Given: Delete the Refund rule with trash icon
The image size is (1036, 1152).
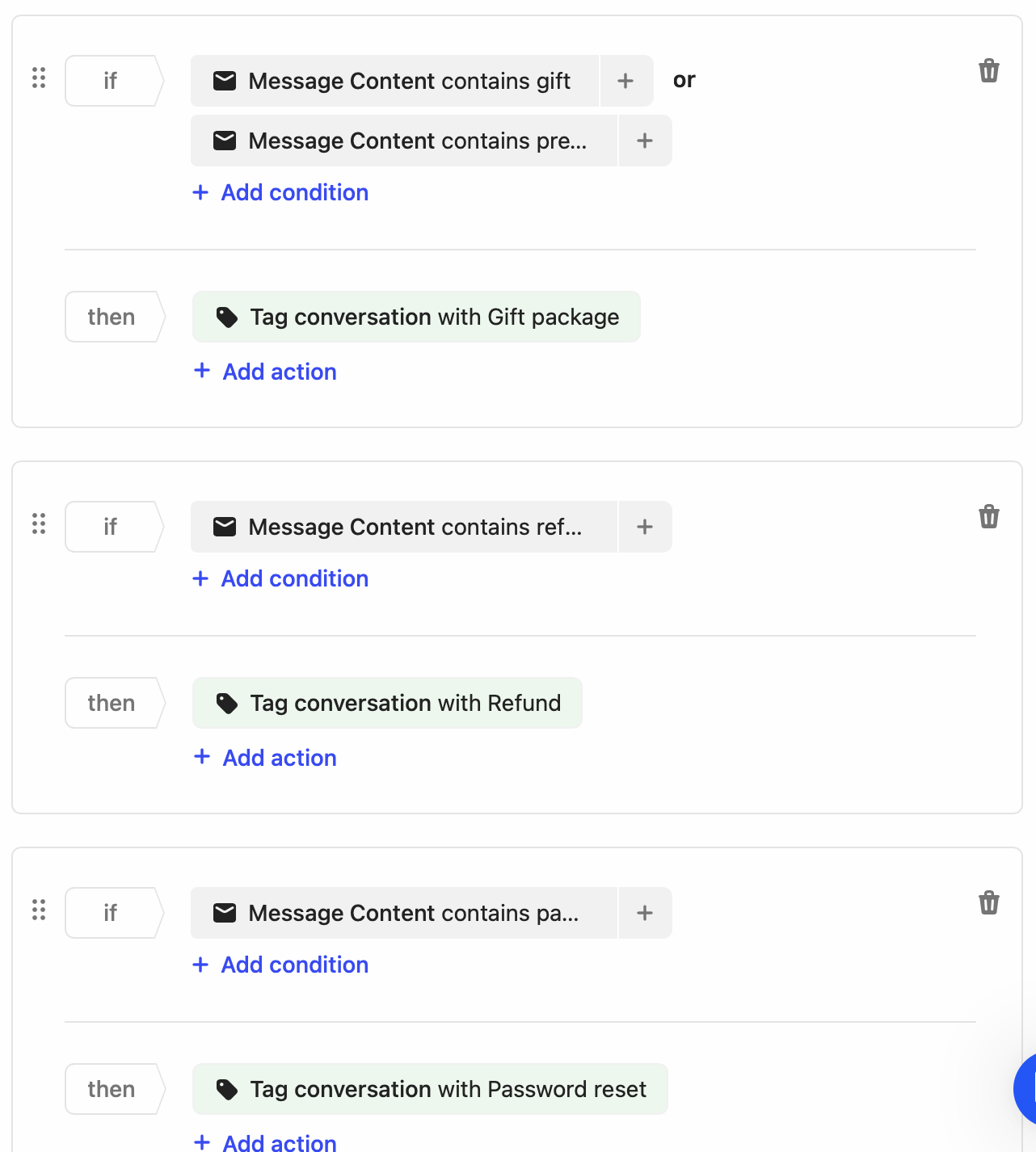Looking at the screenshot, I should [988, 517].
